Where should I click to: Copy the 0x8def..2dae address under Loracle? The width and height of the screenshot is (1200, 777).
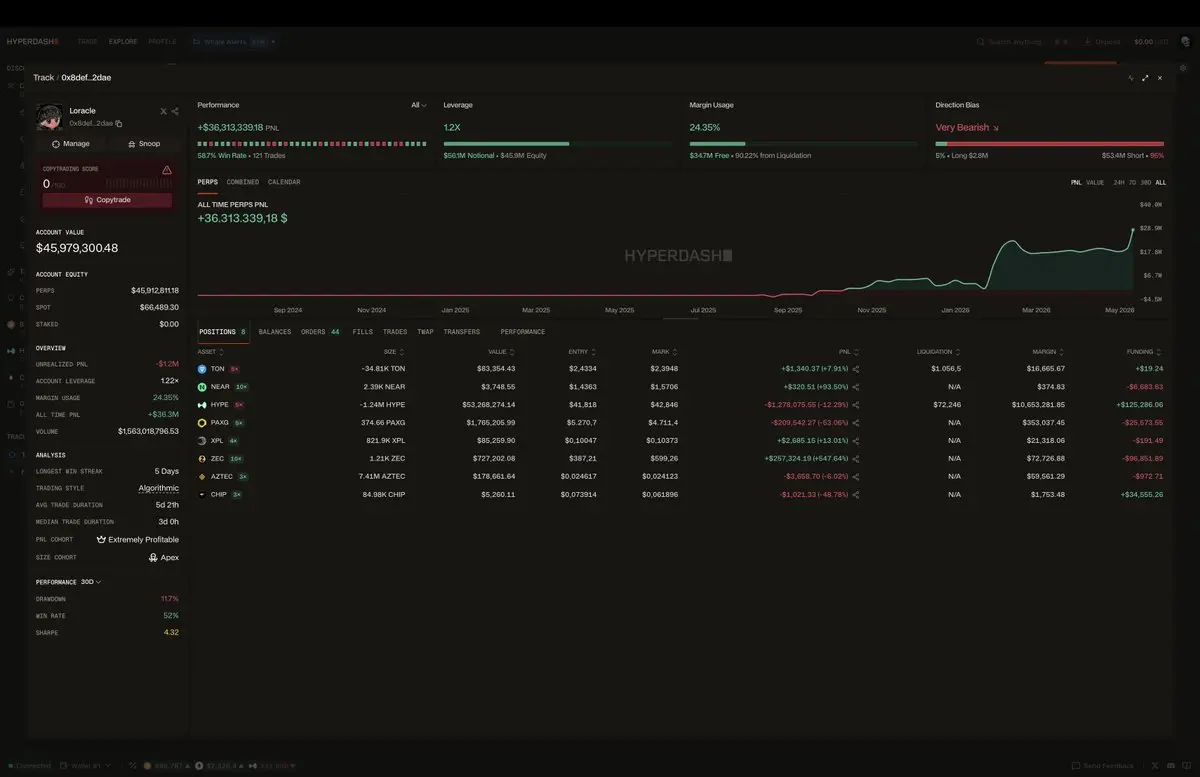pyautogui.click(x=119, y=123)
